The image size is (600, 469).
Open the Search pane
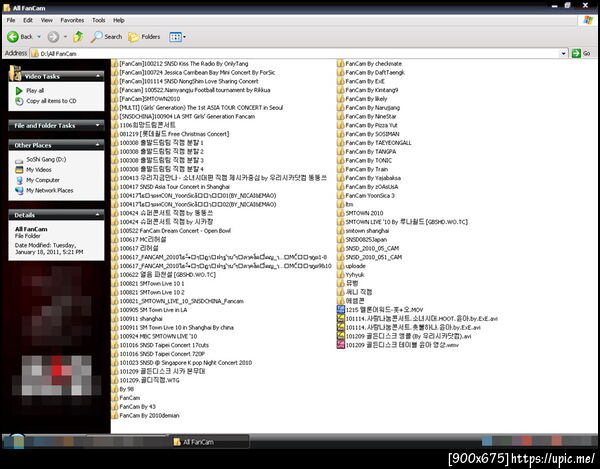click(107, 37)
